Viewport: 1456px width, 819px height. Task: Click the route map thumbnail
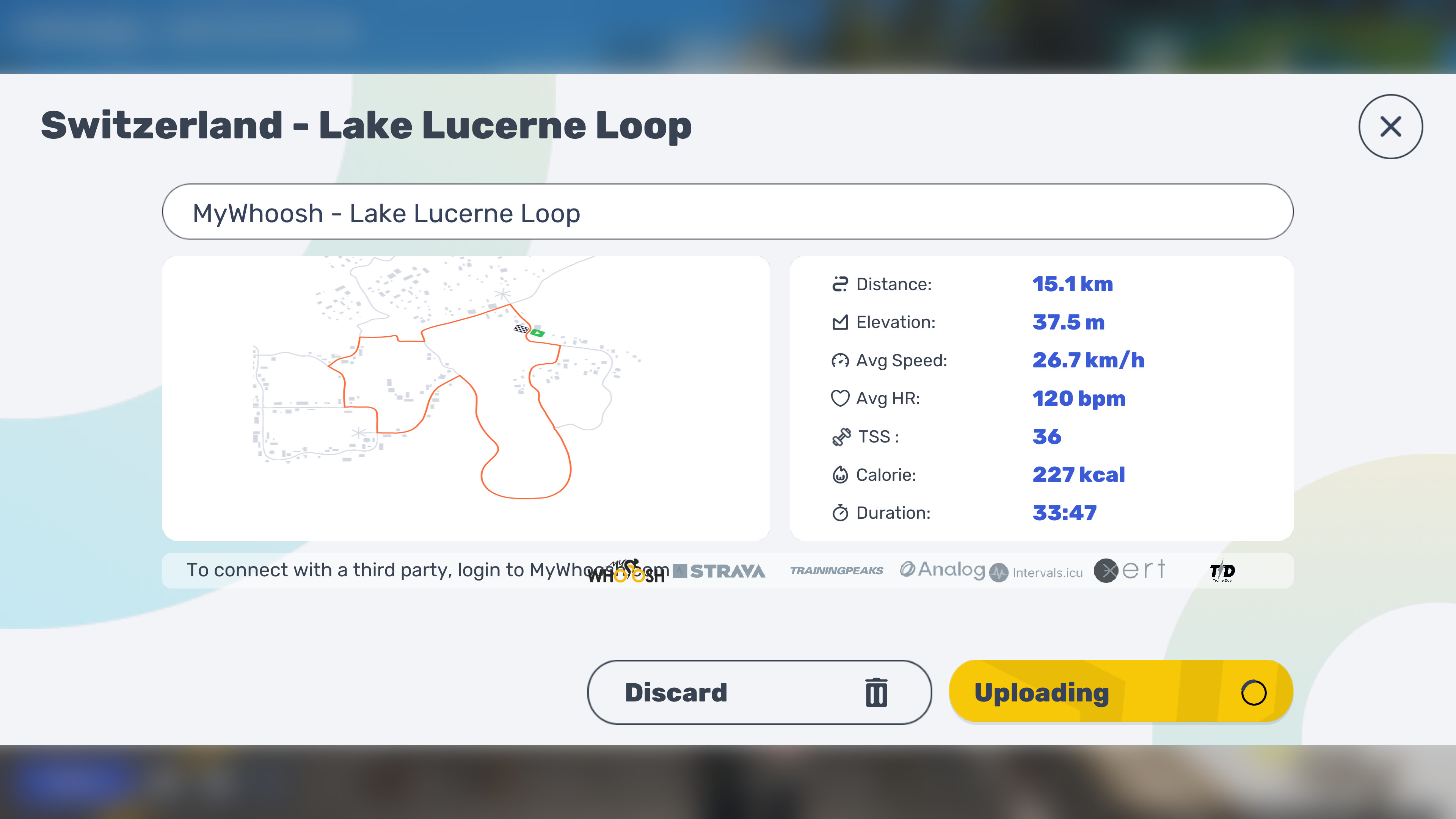click(466, 398)
